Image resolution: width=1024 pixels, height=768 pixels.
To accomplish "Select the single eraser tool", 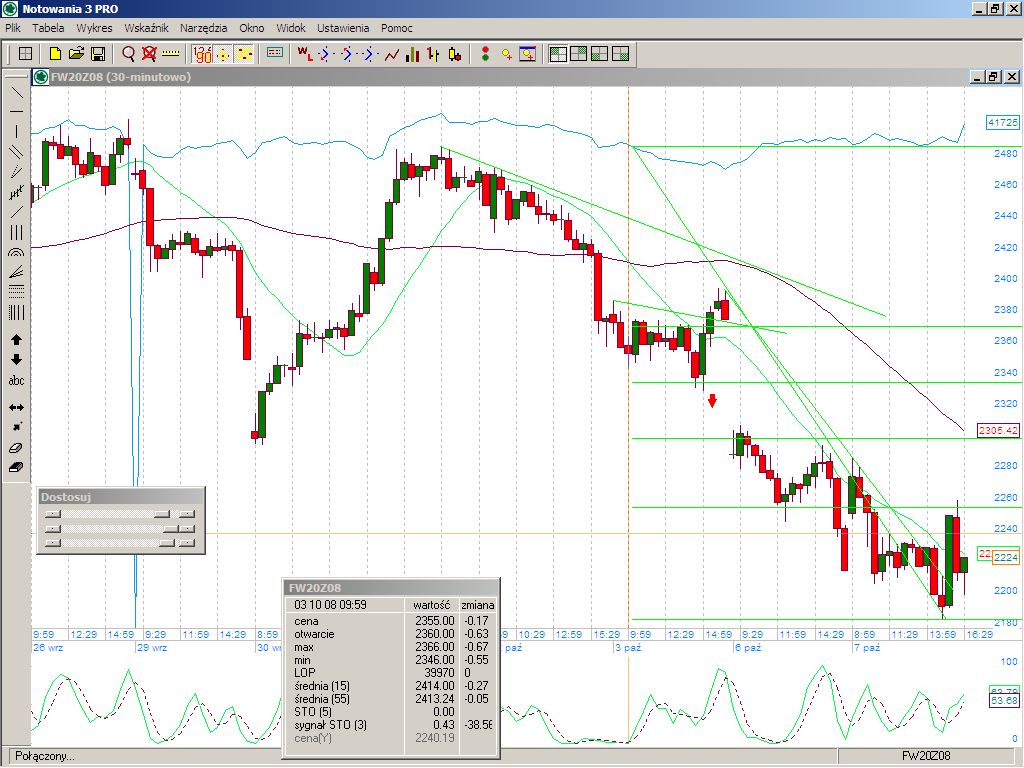I will 16,448.
